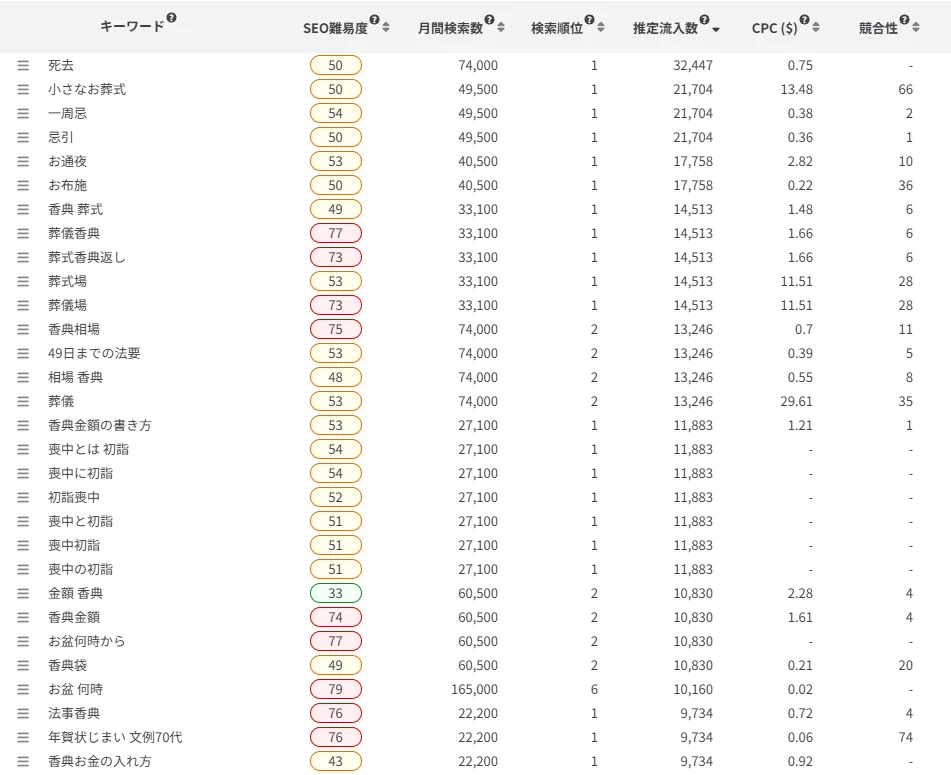Select the keyword 葬儀場

67,306
